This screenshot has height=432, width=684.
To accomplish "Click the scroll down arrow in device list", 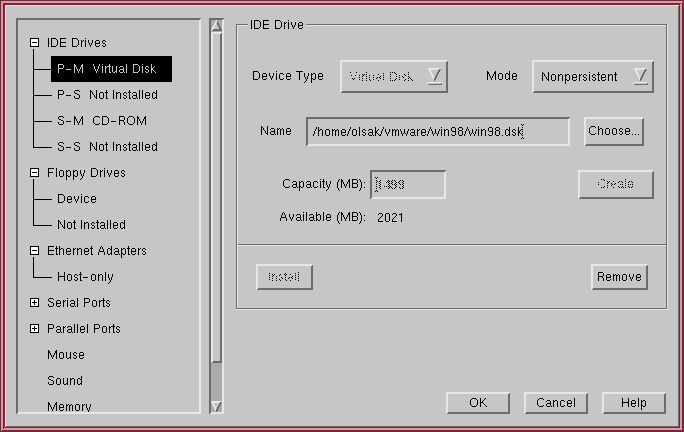I will (216, 406).
